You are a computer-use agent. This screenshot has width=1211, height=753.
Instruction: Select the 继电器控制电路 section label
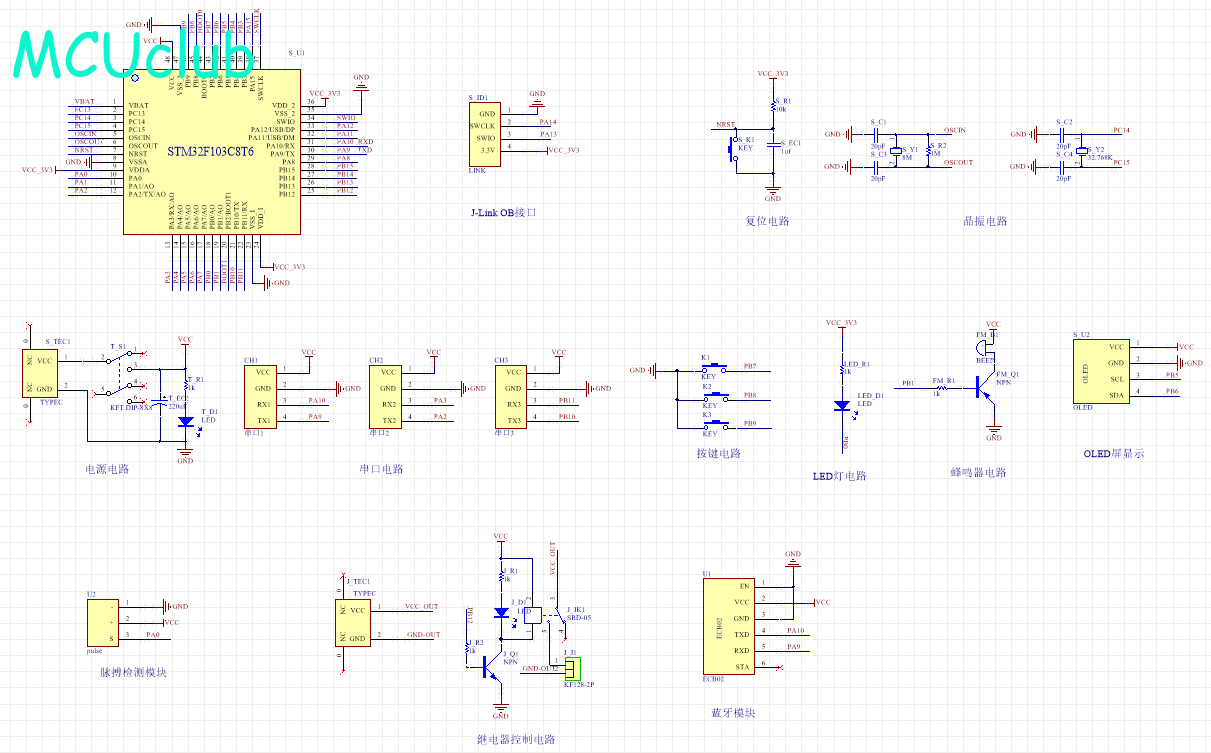click(515, 740)
